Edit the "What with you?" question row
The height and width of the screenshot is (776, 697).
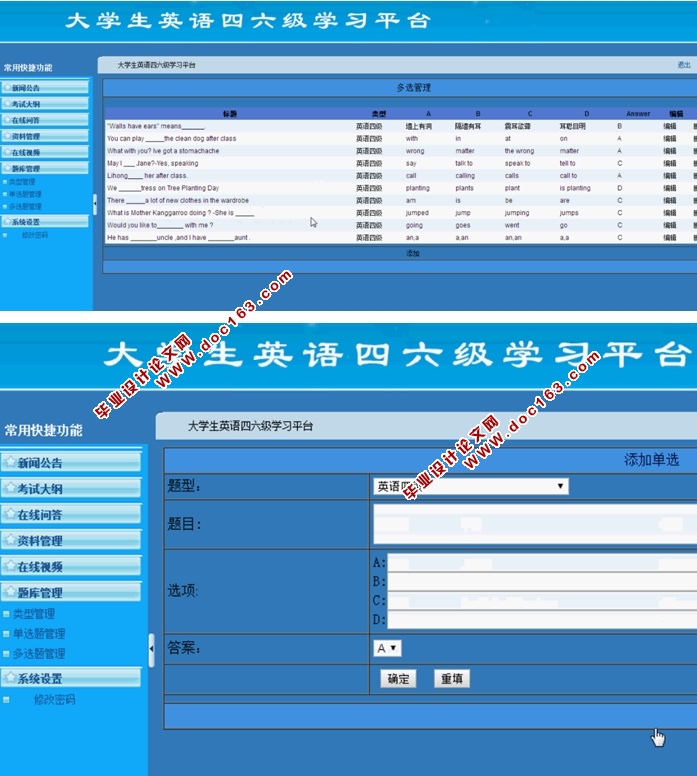pyautogui.click(x=670, y=151)
